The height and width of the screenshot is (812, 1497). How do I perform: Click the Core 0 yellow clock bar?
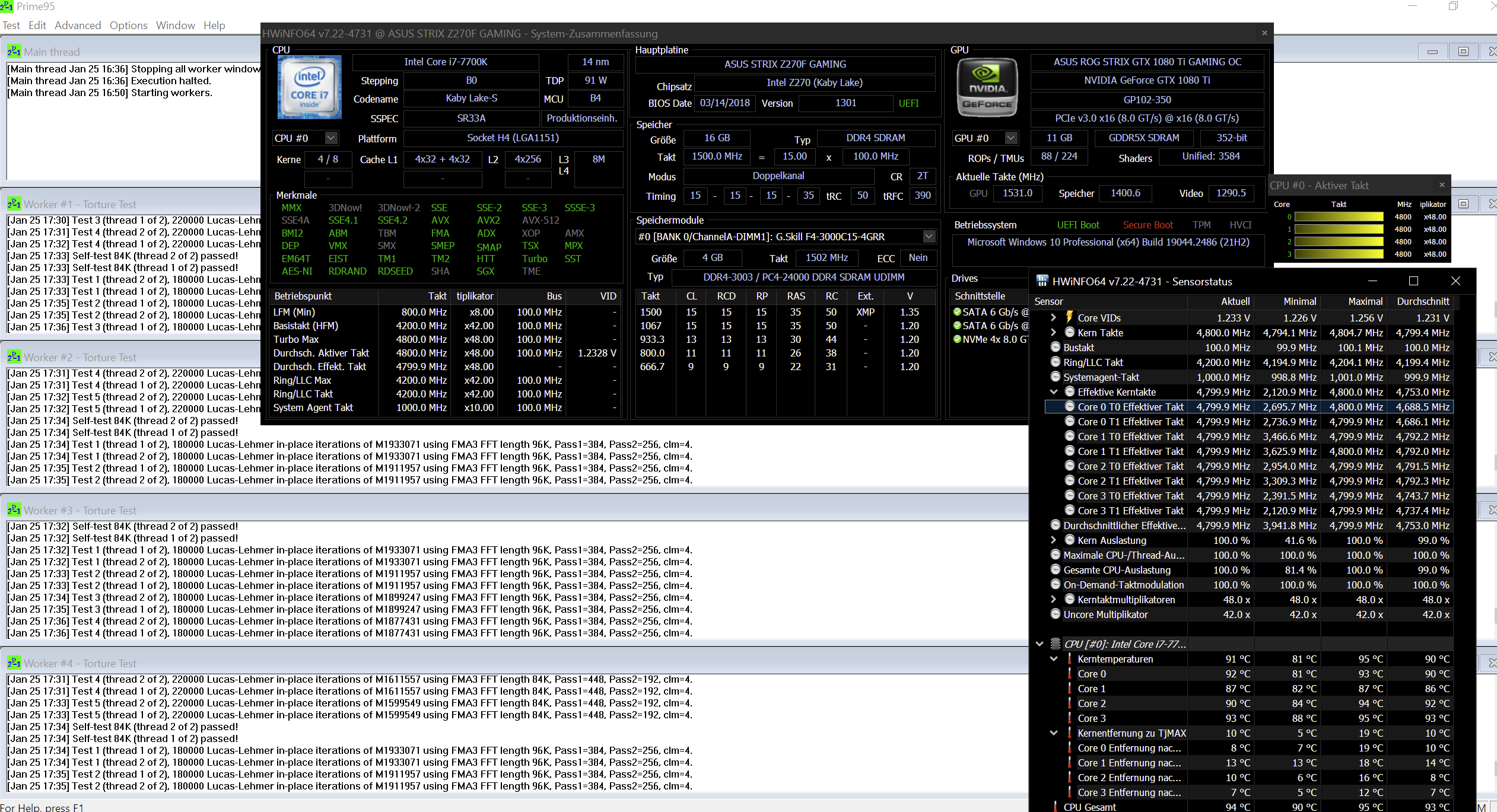(x=1339, y=216)
